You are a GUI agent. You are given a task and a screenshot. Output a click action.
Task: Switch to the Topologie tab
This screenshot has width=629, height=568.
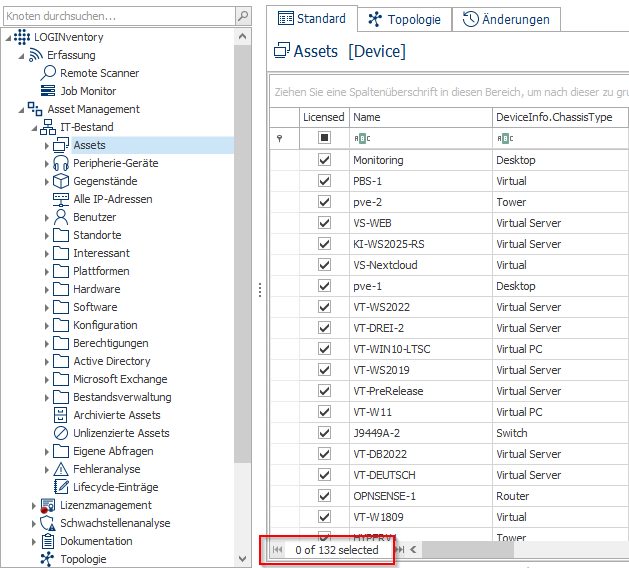(x=405, y=19)
